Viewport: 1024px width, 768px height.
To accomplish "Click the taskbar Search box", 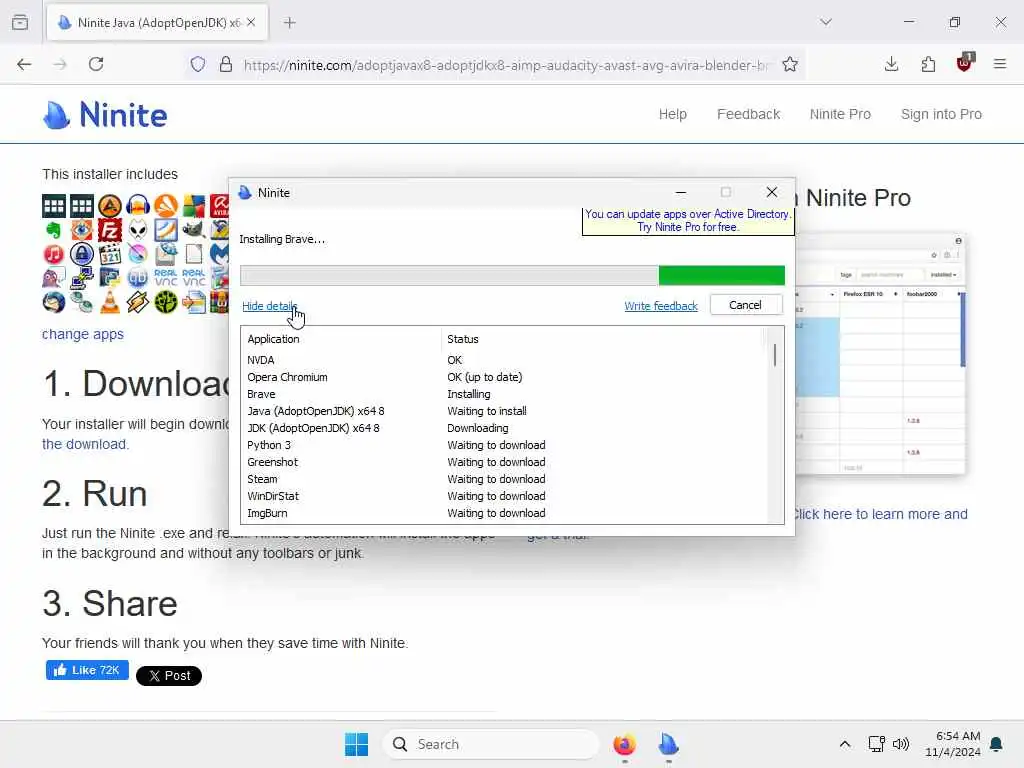I will coord(491,744).
